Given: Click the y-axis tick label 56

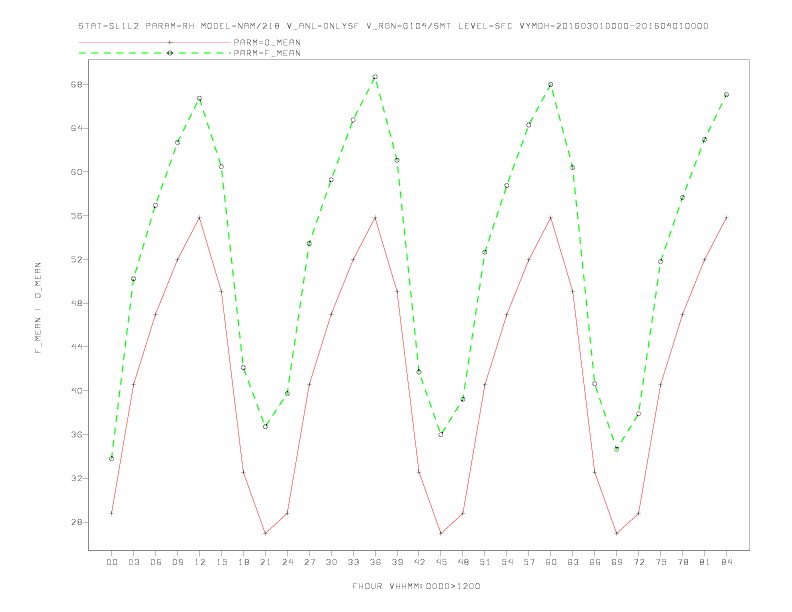Looking at the screenshot, I should click(76, 216).
